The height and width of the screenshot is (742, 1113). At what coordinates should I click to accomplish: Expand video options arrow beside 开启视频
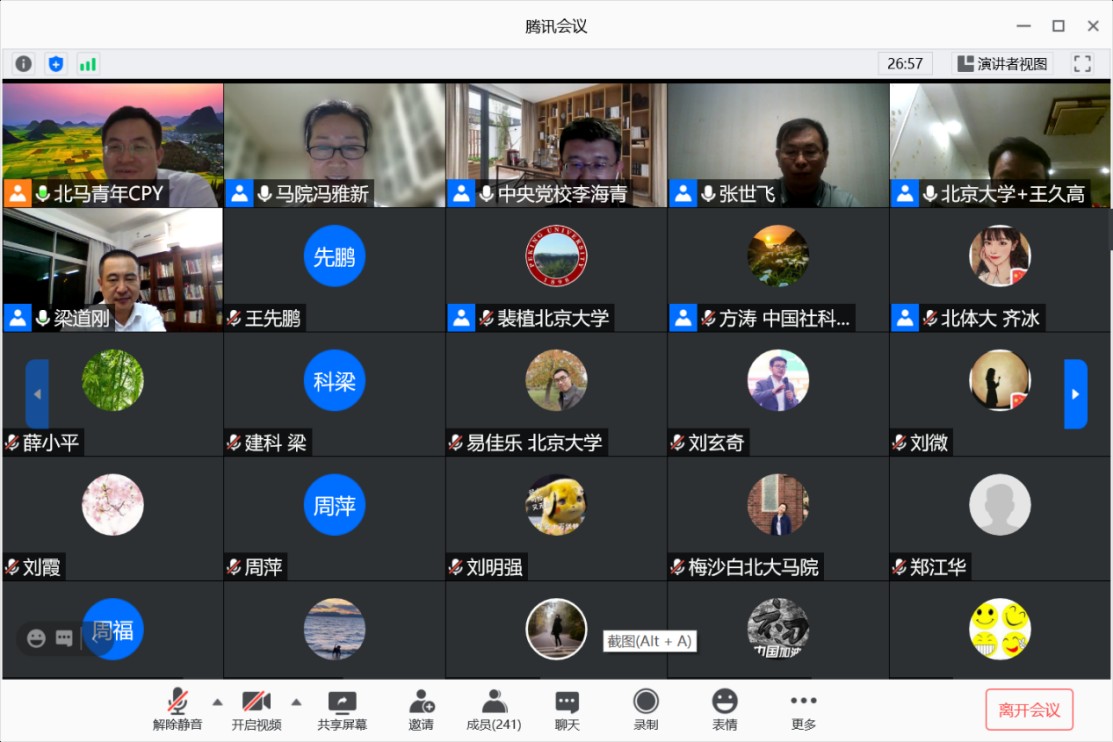pyautogui.click(x=296, y=701)
